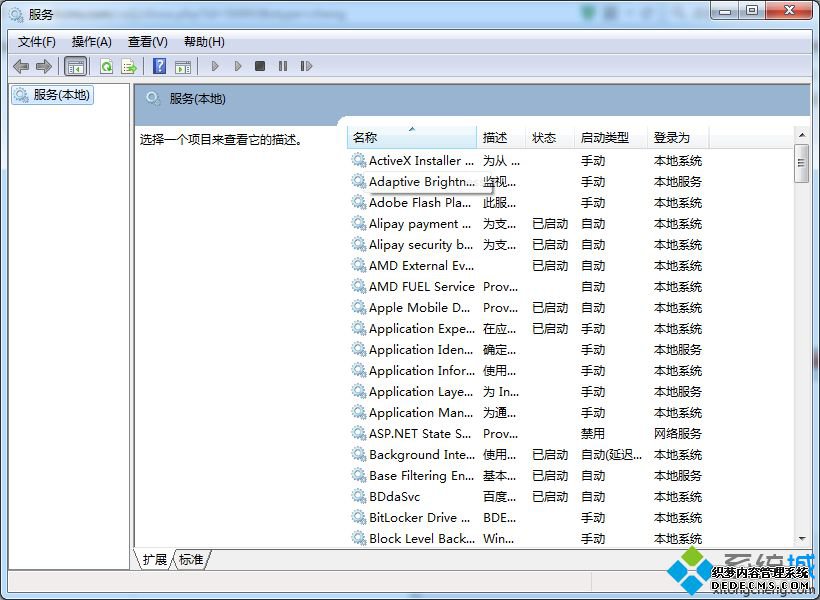Click 网络服务 logon cell of ASP.NET
This screenshot has height=600, width=820.
pos(678,434)
